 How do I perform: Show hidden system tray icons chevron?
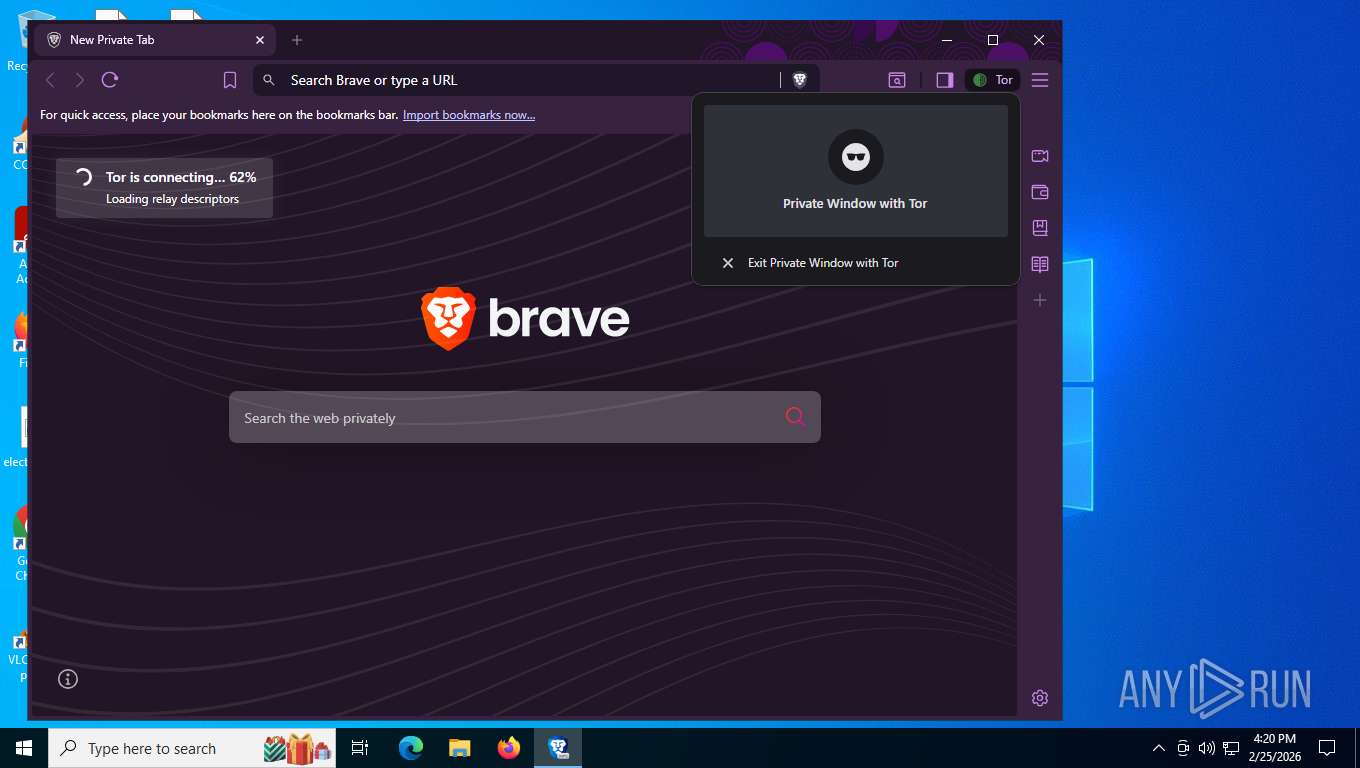pyautogui.click(x=1159, y=748)
